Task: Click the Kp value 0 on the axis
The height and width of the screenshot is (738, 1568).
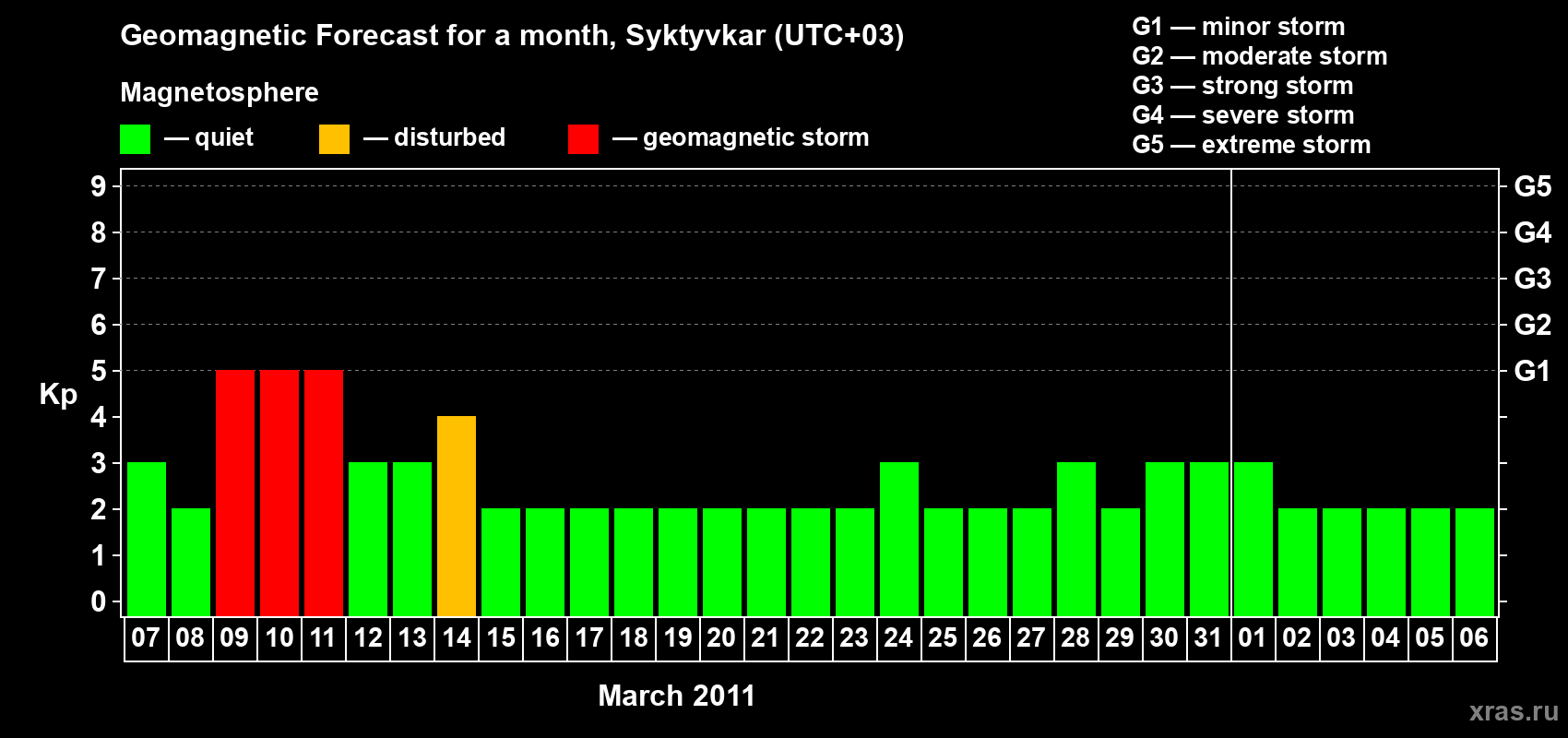Action: 99,601
